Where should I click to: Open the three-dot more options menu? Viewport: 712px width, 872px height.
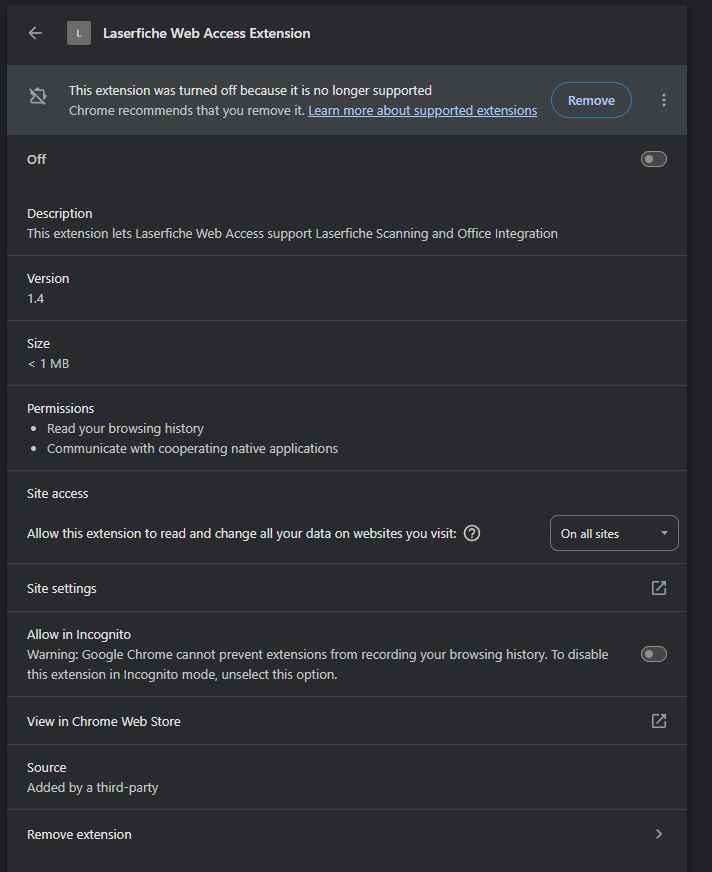[x=664, y=100]
